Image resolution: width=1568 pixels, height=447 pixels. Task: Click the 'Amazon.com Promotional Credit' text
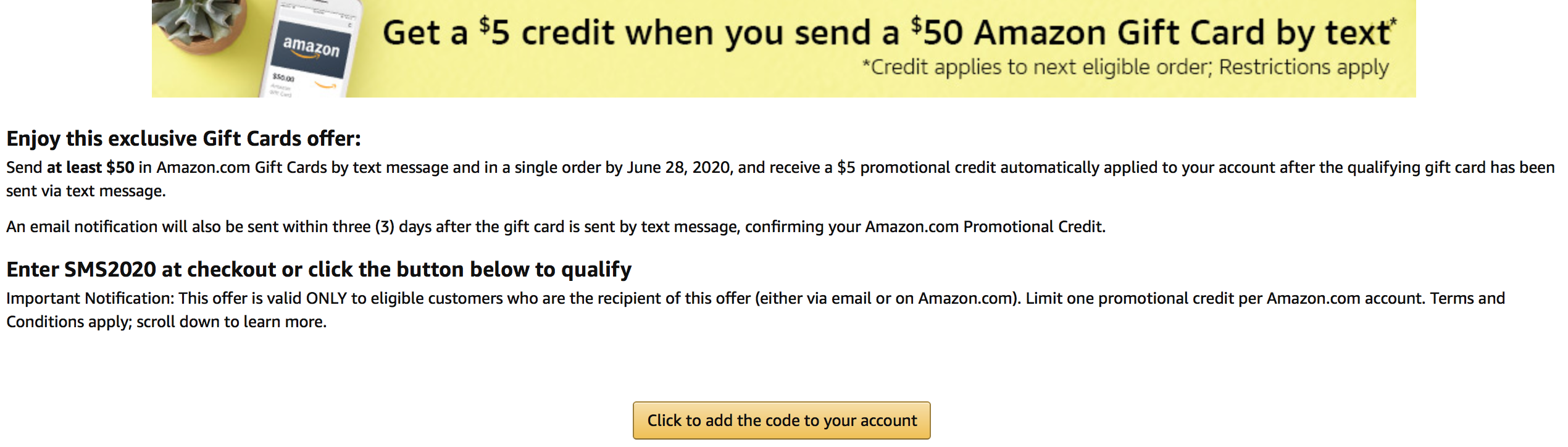pos(984,227)
